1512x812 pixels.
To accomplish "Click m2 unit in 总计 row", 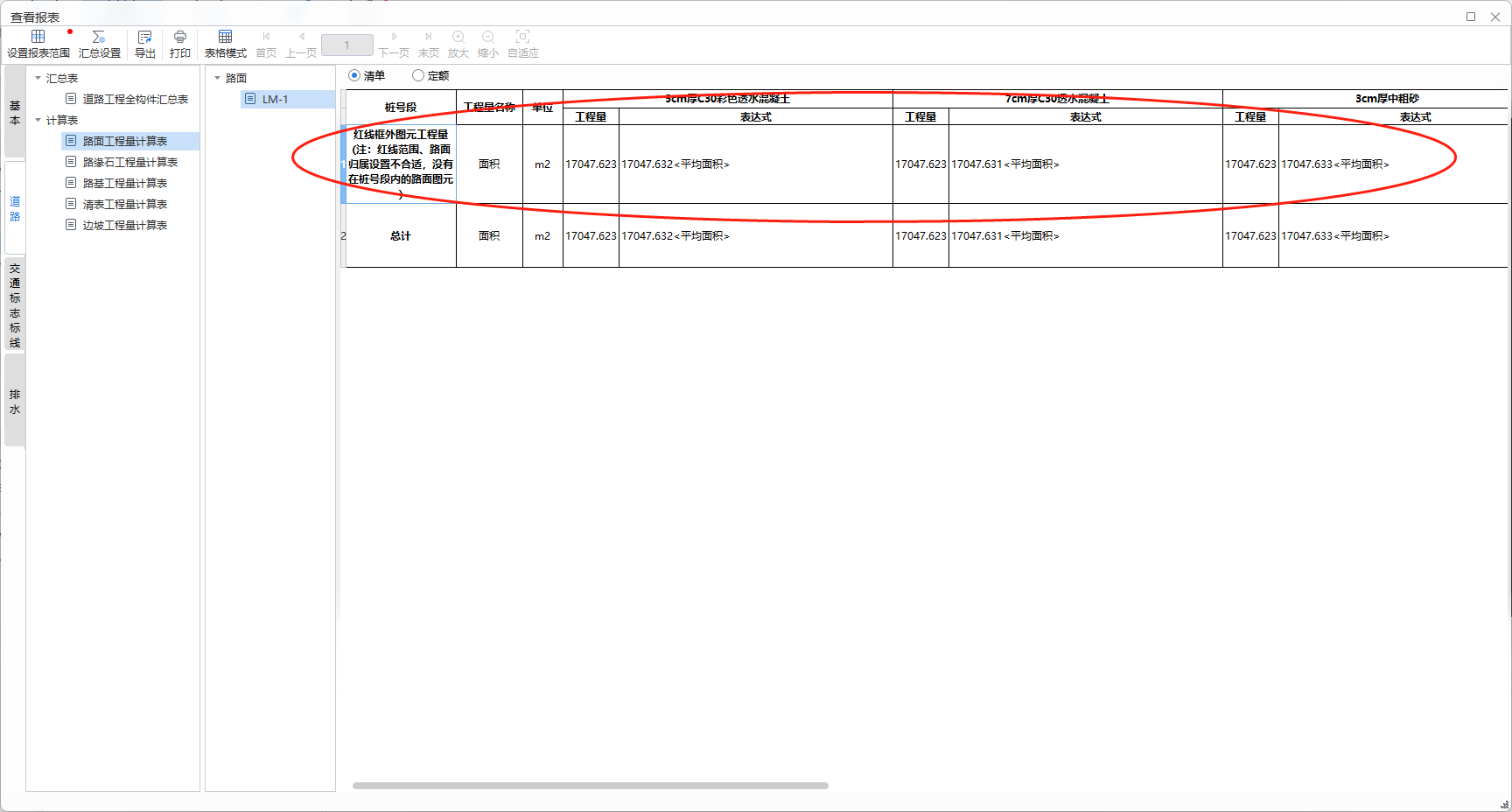I will (x=542, y=235).
